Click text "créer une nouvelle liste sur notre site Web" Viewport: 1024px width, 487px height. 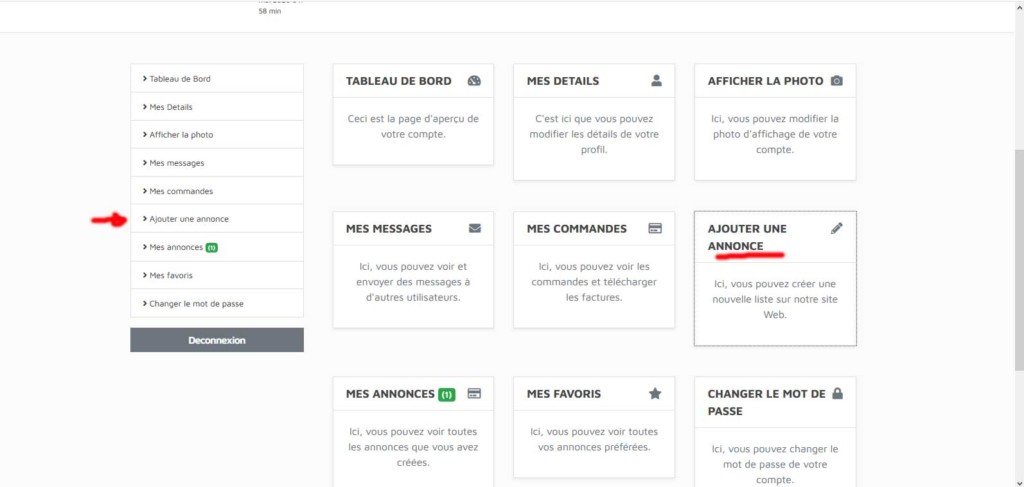click(x=775, y=299)
